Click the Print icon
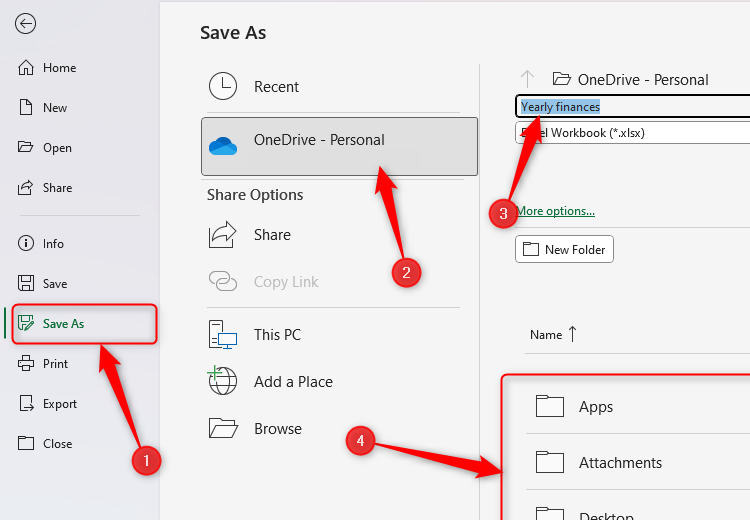750x520 pixels. click(x=26, y=364)
